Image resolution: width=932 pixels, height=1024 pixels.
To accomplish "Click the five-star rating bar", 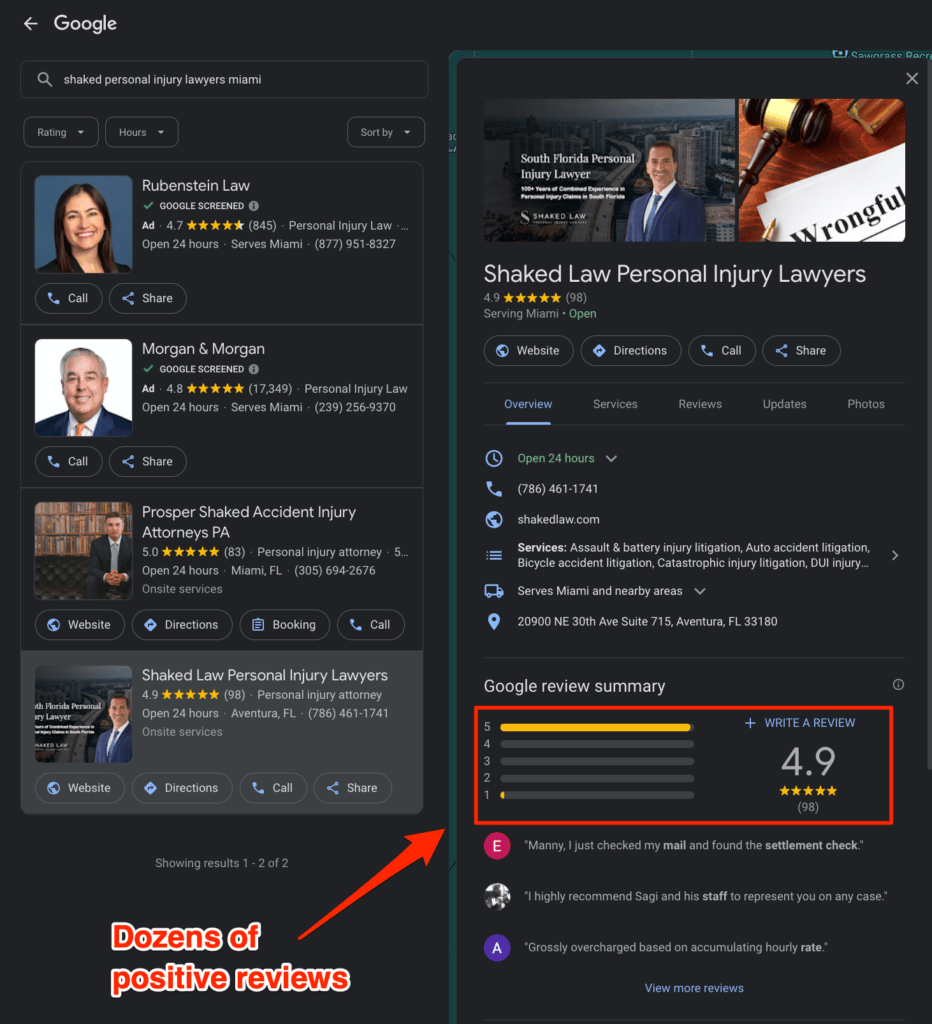I will pos(596,727).
